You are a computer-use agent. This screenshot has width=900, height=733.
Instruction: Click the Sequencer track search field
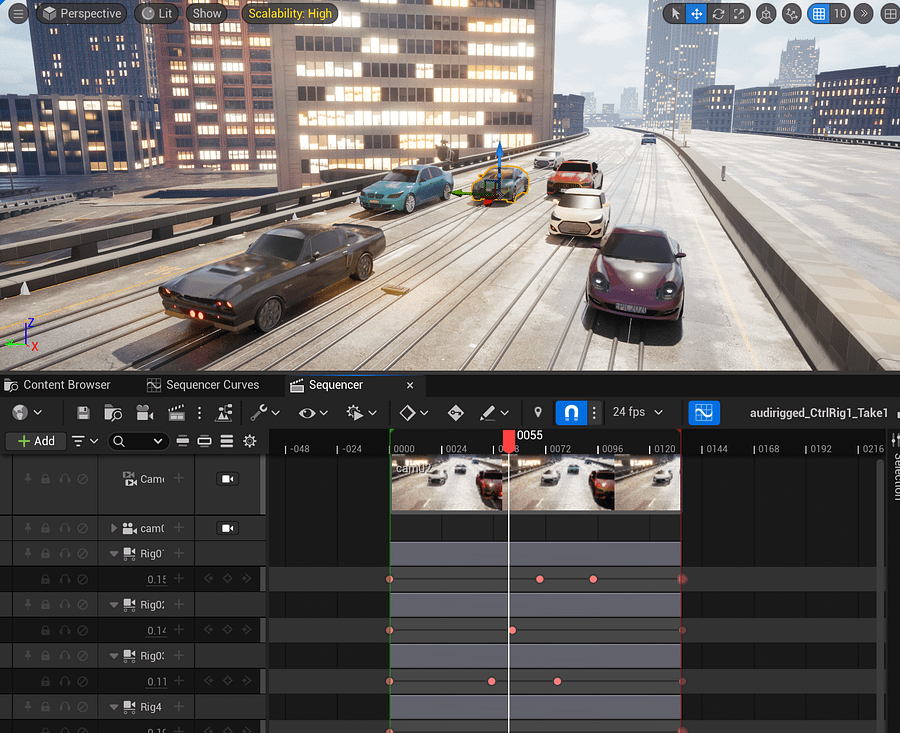tap(138, 441)
